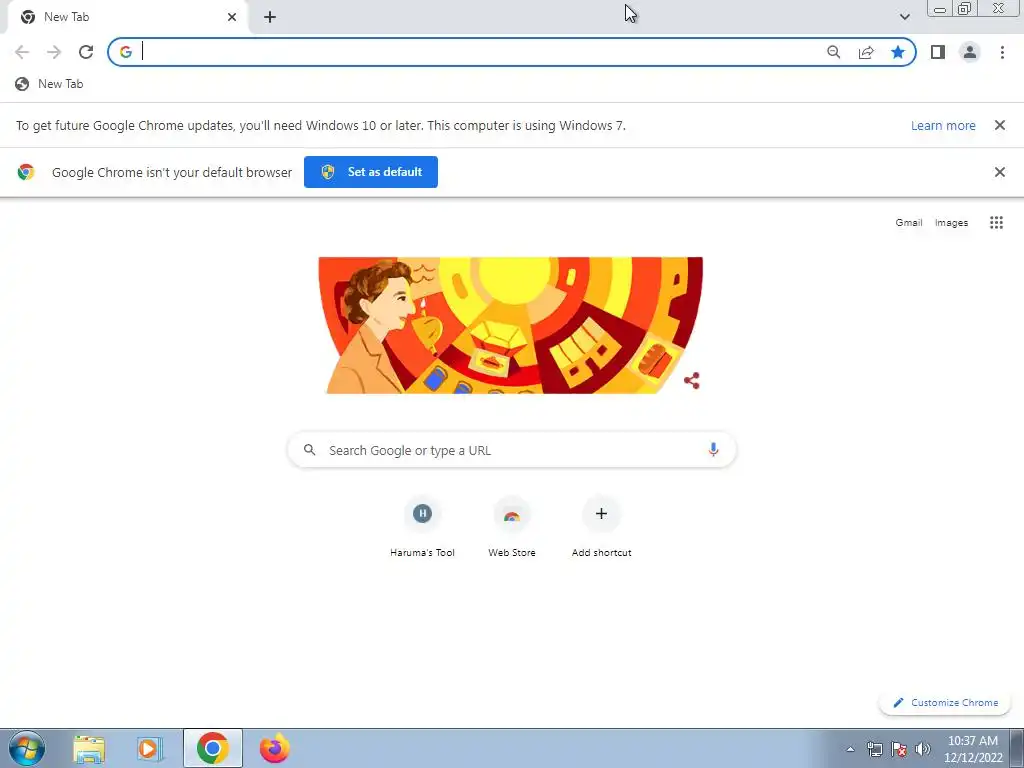Go forward using the forward arrow
The width and height of the screenshot is (1024, 768).
pyautogui.click(x=54, y=52)
